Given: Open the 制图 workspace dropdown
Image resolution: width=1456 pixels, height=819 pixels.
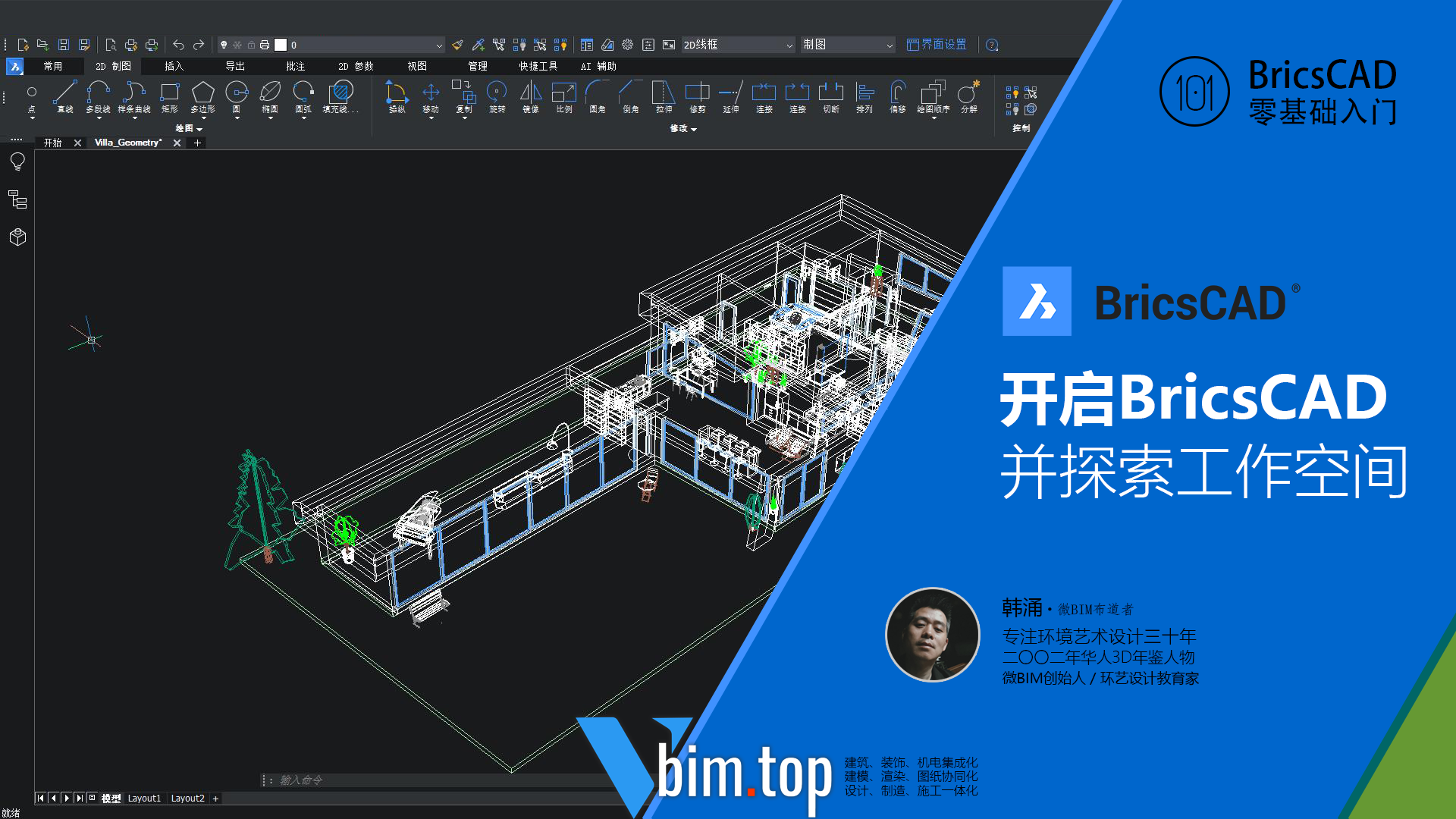Looking at the screenshot, I should tap(848, 45).
